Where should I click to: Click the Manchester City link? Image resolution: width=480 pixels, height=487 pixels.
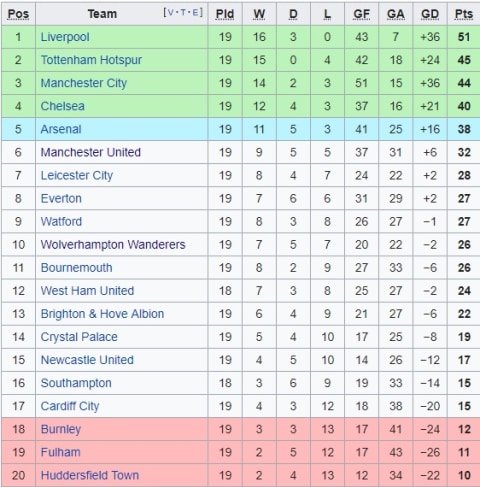coord(84,83)
